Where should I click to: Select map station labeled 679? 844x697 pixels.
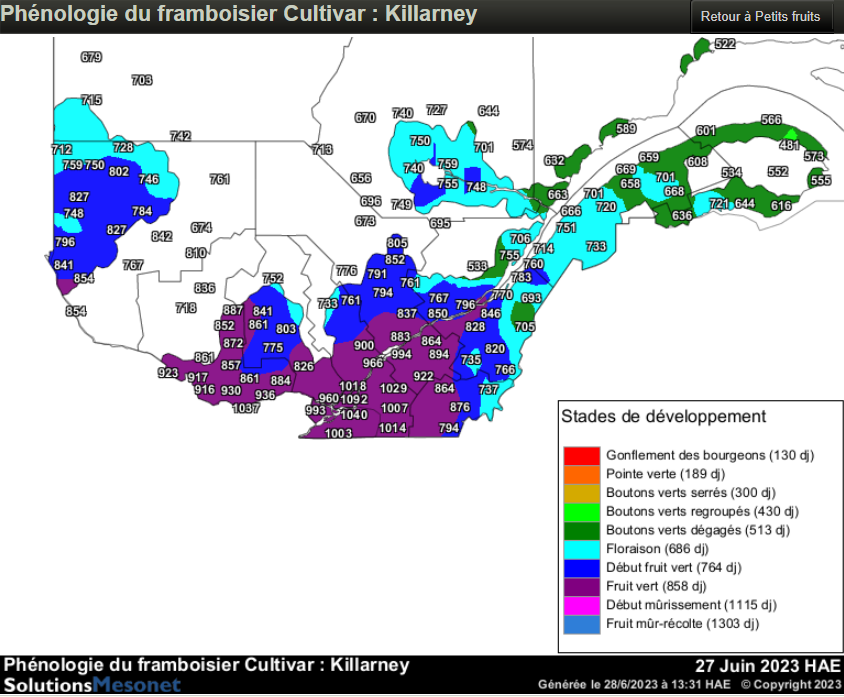[91, 58]
